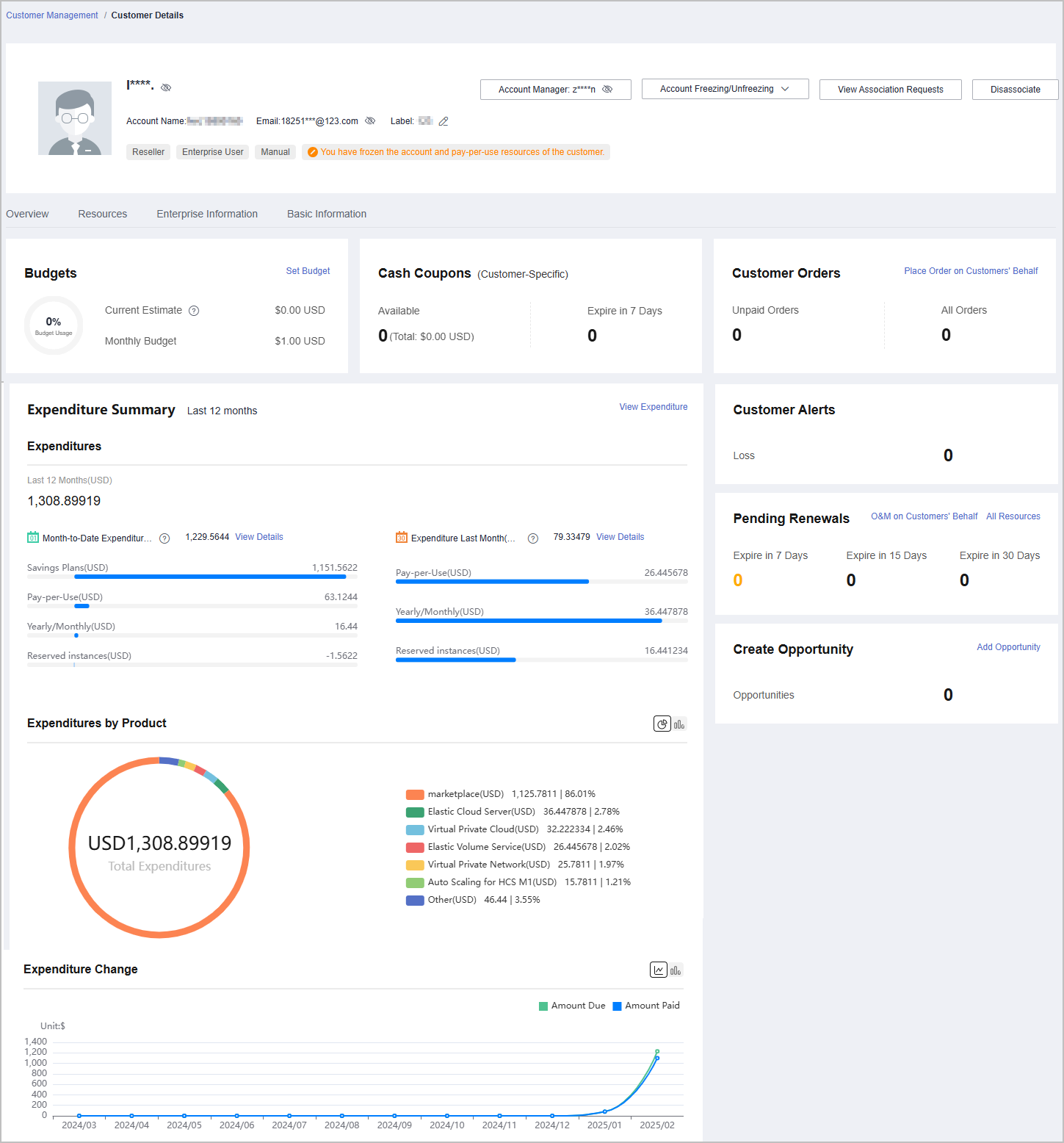The width and height of the screenshot is (1064, 1143).
Task: Open the Resources tab
Action: click(102, 214)
